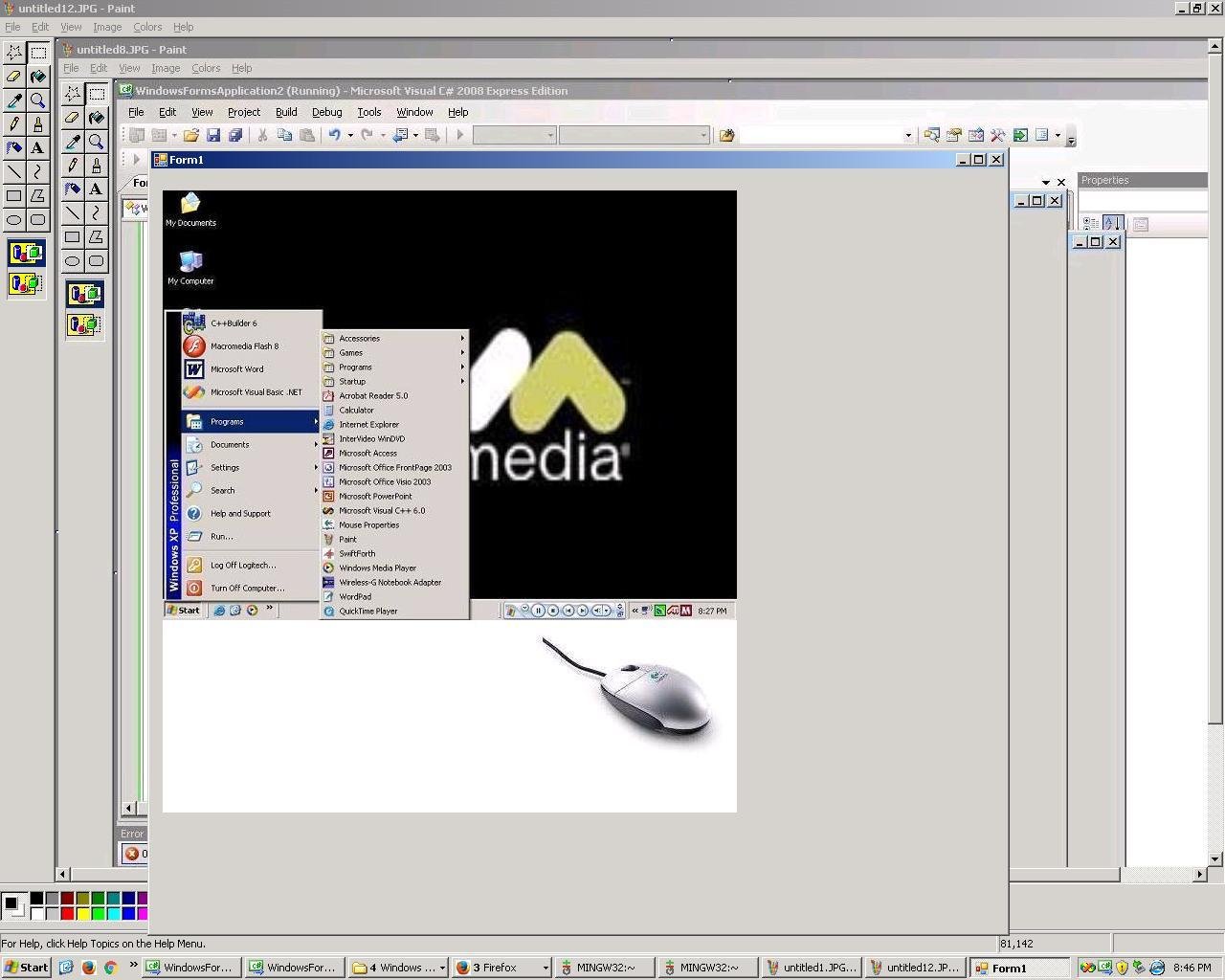Click the Cut scissors icon in Visual C# toolbar
This screenshot has width=1225, height=980.
tap(262, 135)
